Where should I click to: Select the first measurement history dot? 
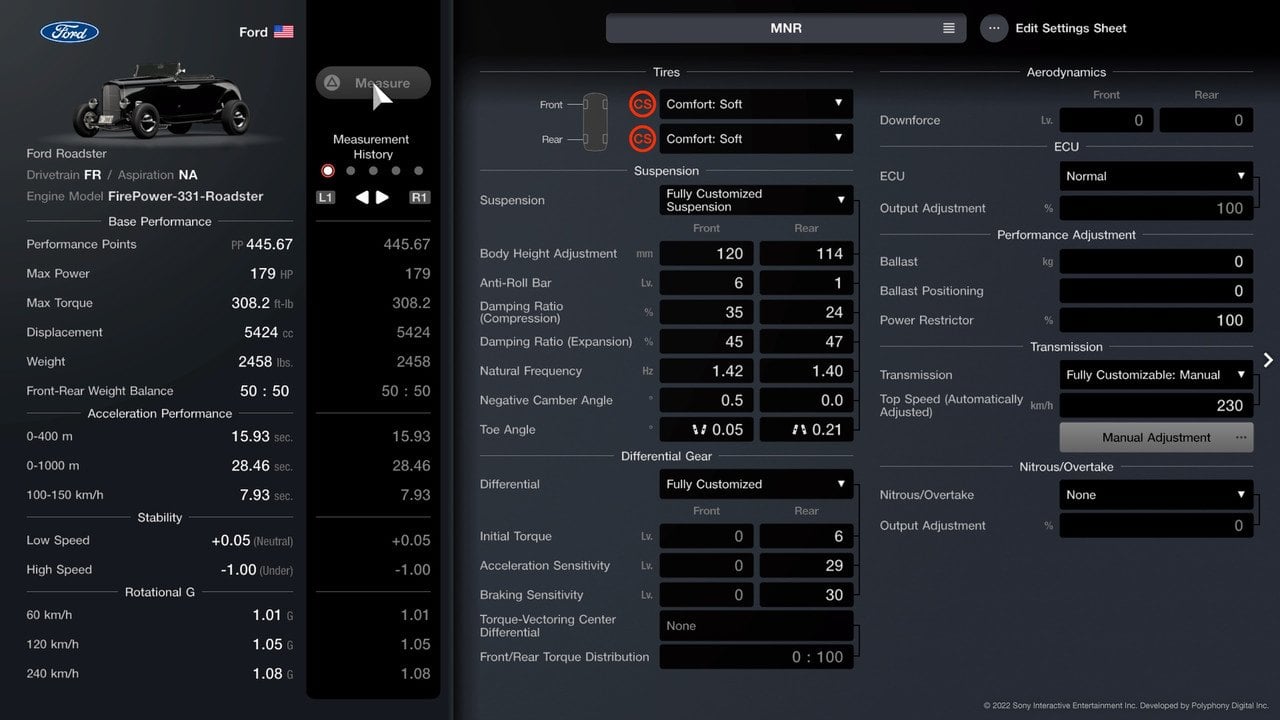[328, 171]
